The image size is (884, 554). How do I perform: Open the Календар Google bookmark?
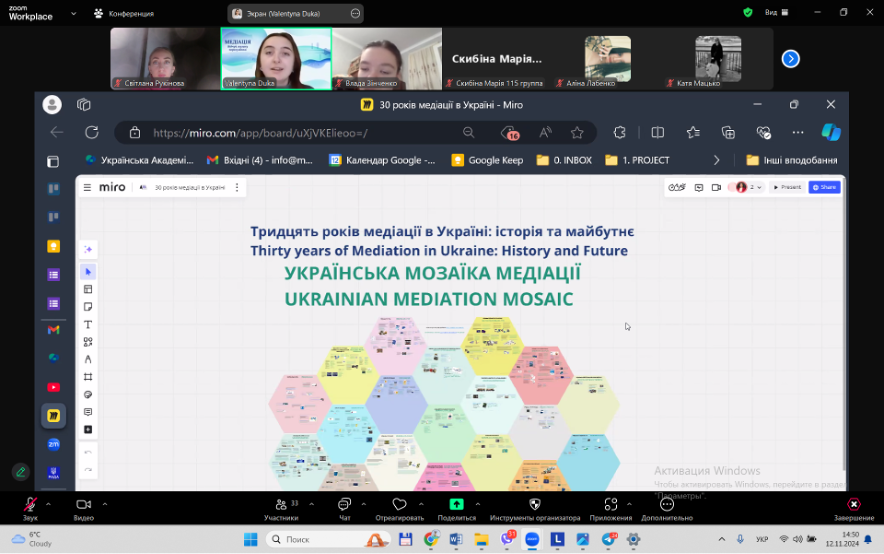382,160
